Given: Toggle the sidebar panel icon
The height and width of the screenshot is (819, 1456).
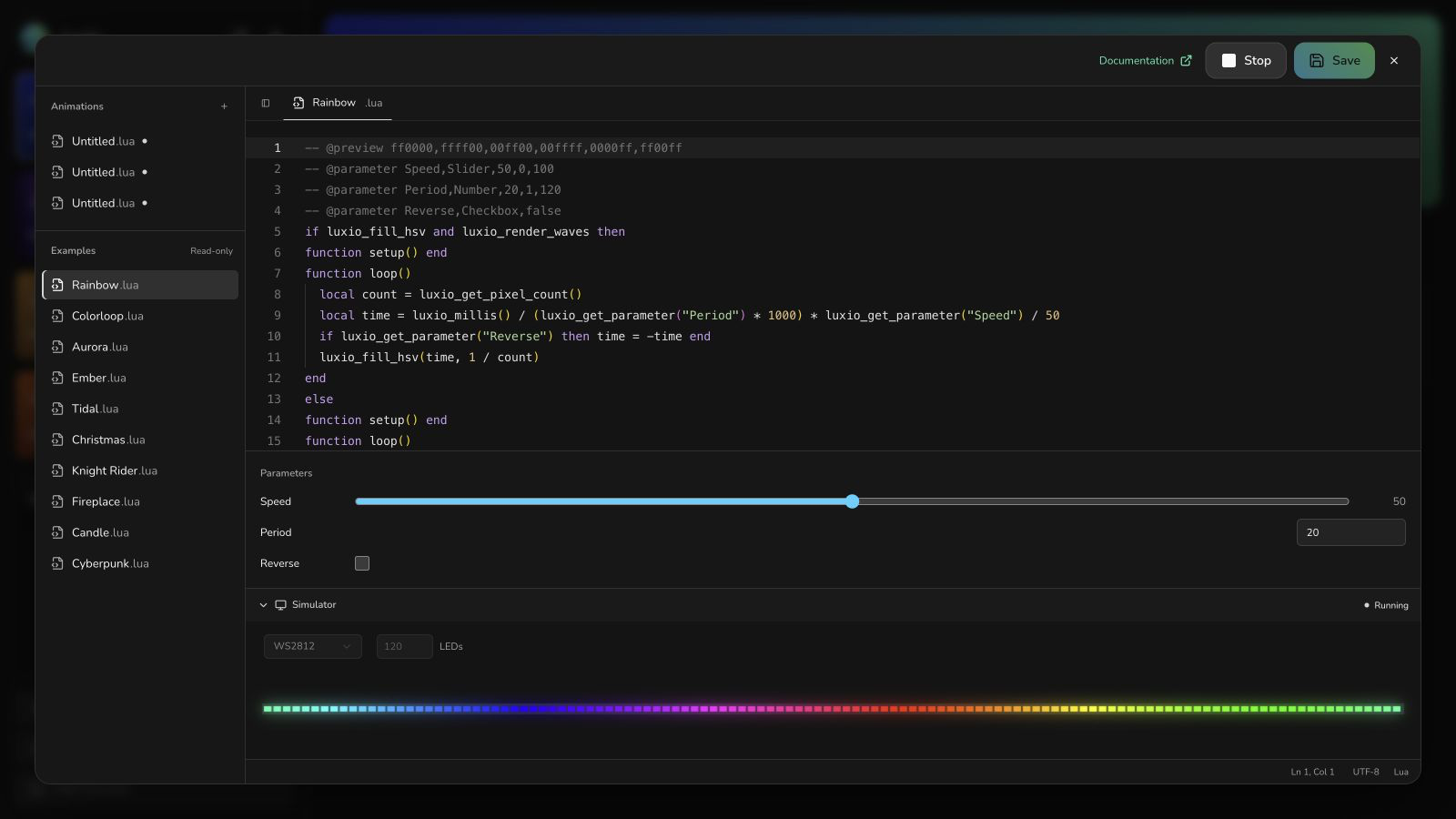Looking at the screenshot, I should (266, 103).
